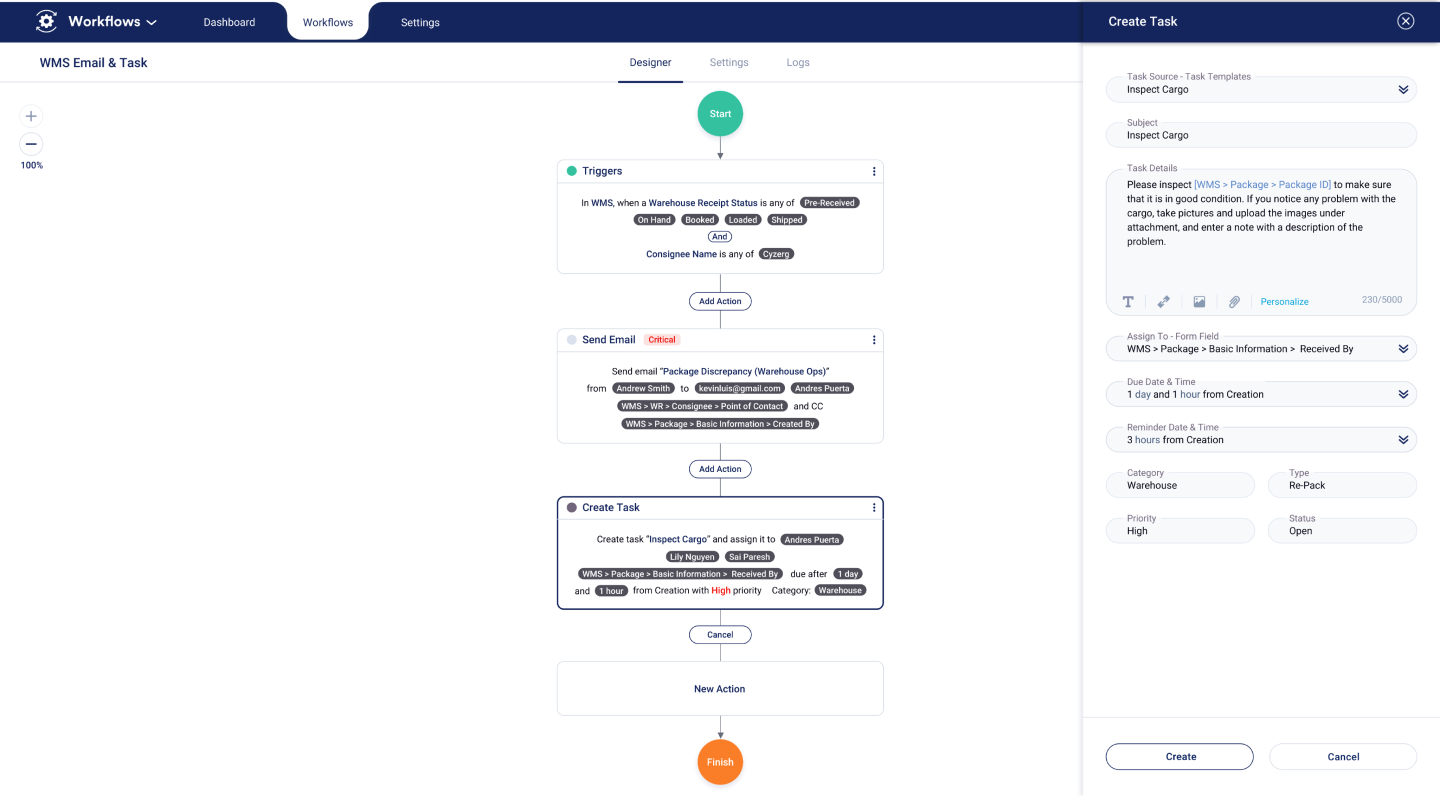Image resolution: width=1440 pixels, height=796 pixels.
Task: Click the attachment paperclip icon
Action: 1234,302
